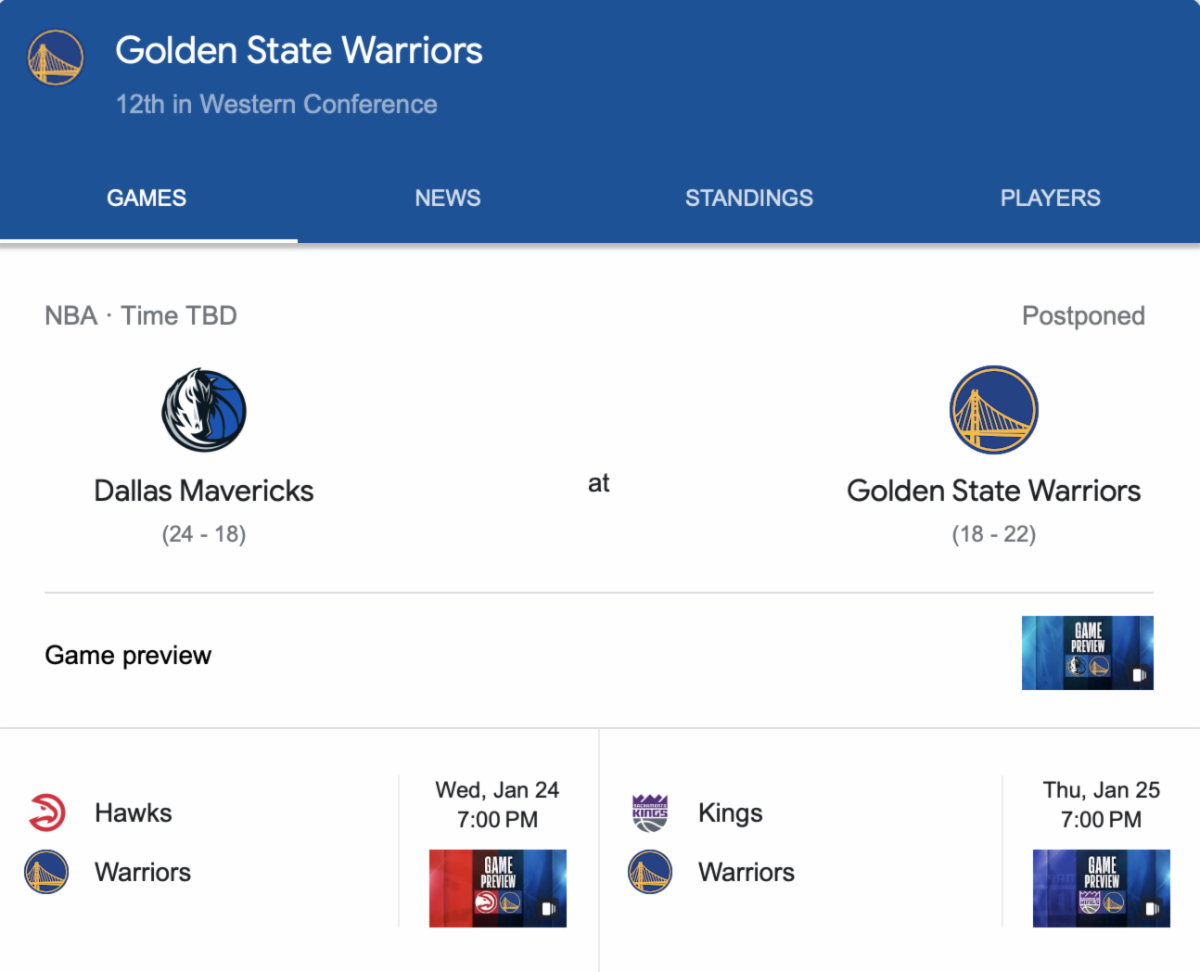This screenshot has width=1200, height=972.
Task: Open the Mavericks-Warriors game preview thumbnail
Action: (1087, 653)
